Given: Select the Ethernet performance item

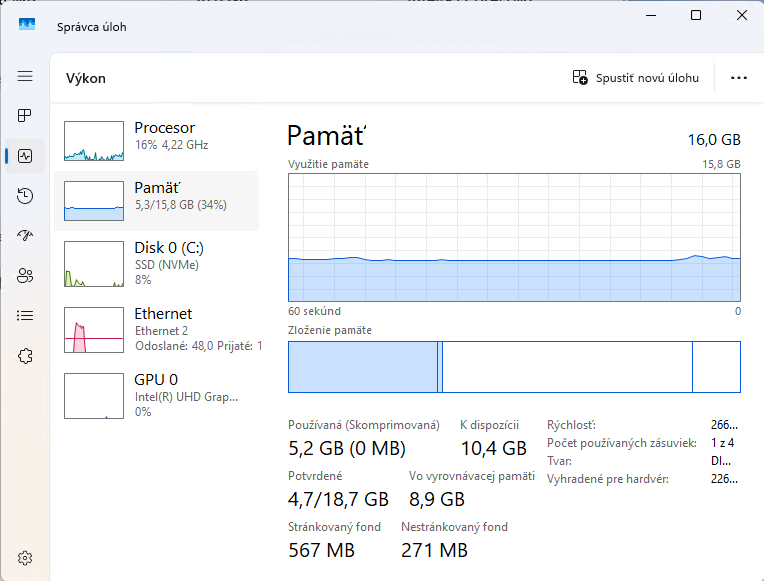Looking at the screenshot, I should [157, 329].
